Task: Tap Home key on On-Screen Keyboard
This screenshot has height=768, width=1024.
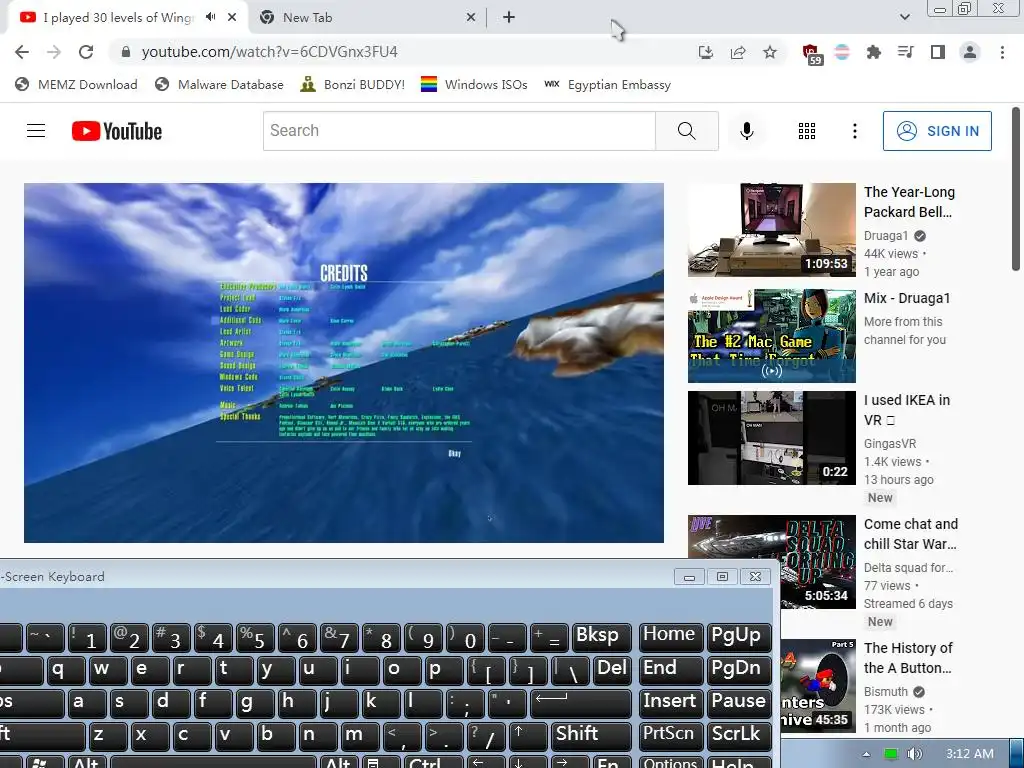Action: pyautogui.click(x=671, y=637)
